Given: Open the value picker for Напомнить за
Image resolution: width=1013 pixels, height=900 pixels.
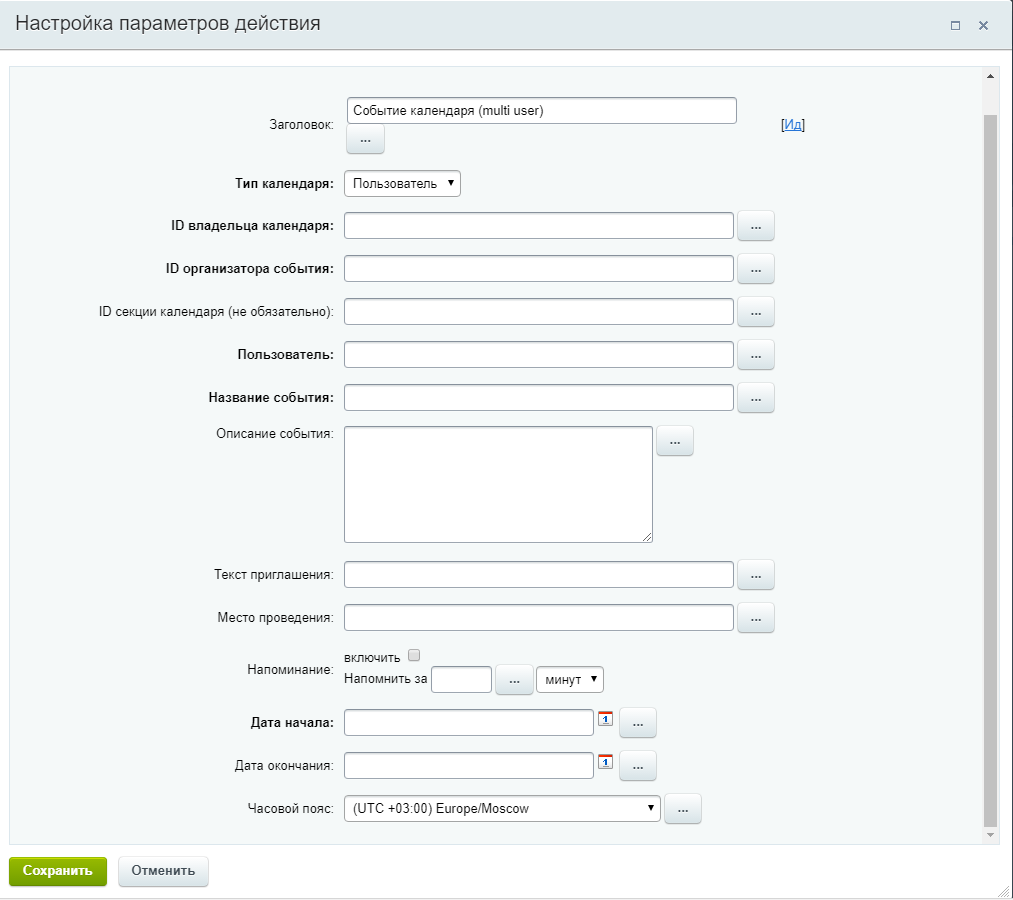Looking at the screenshot, I should 513,679.
